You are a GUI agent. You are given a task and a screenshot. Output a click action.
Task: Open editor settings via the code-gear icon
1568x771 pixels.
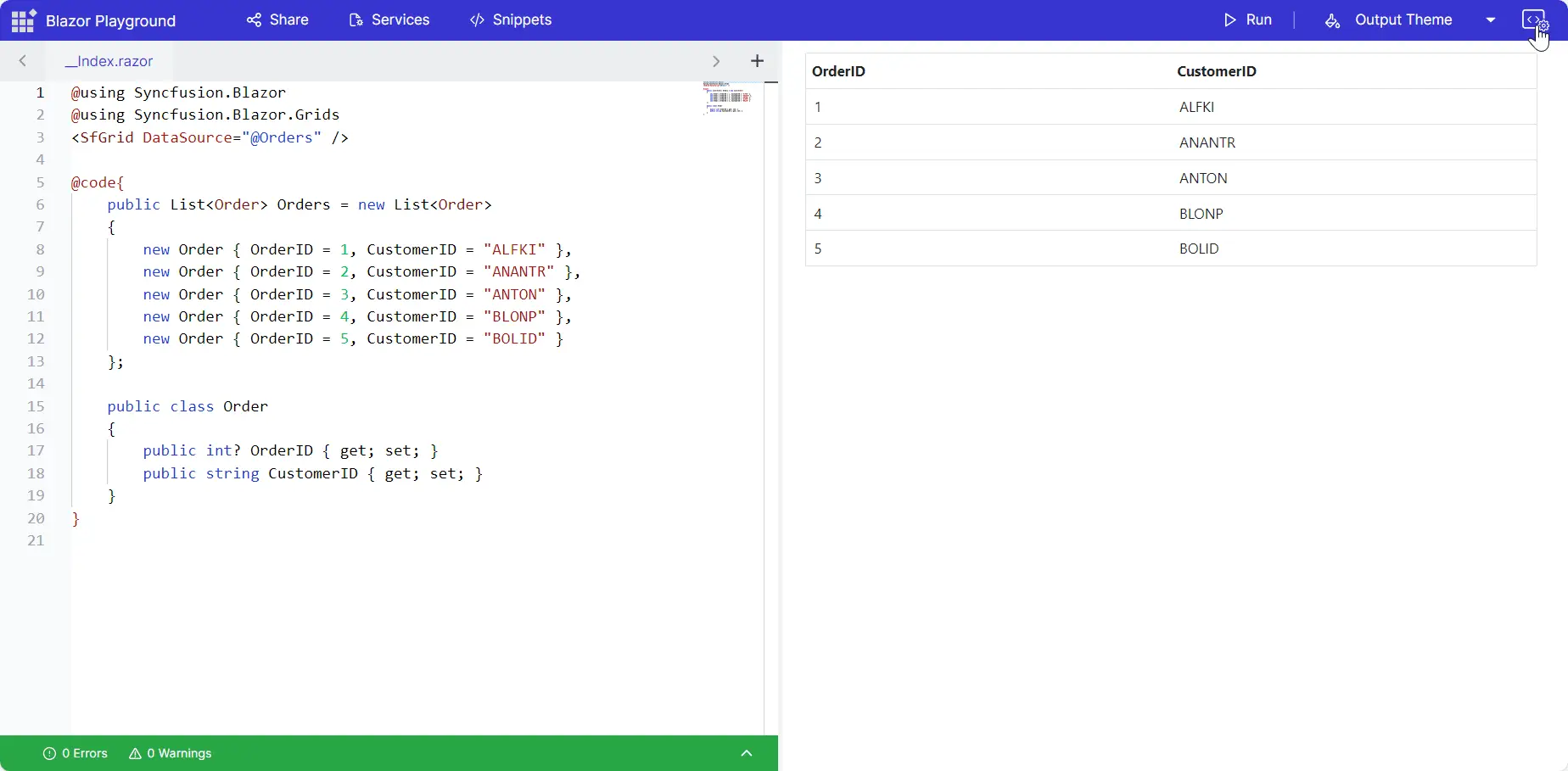point(1534,18)
